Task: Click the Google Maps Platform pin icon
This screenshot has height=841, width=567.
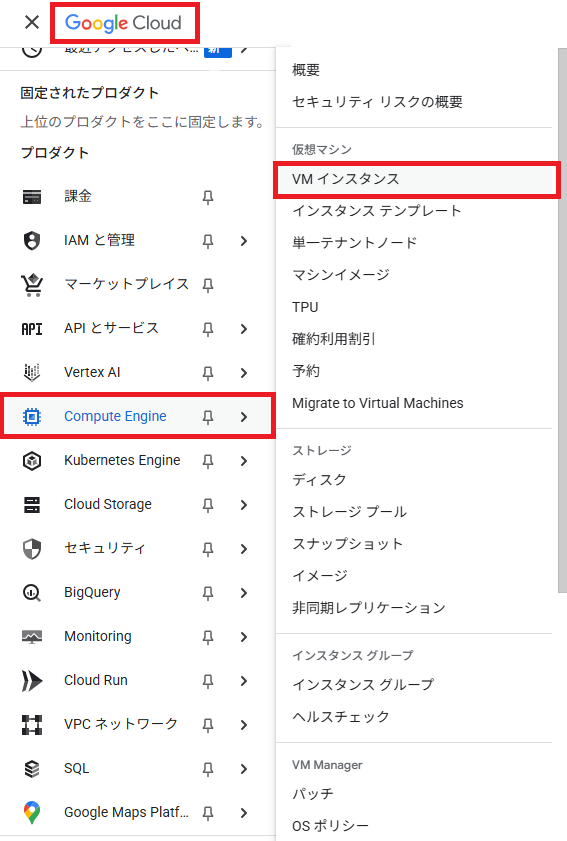Action: [x=32, y=813]
